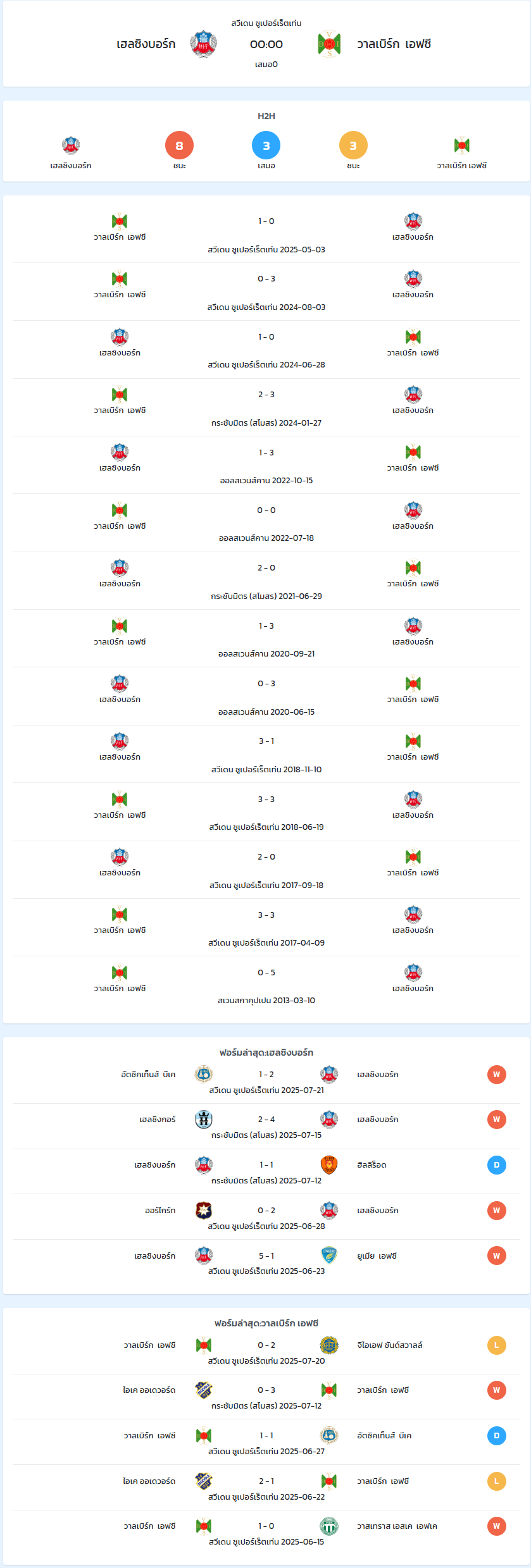531x1568 pixels.
Task: Click the วาลเบิร์ก เอฟซี crest in the match header
Action: coord(329,44)
